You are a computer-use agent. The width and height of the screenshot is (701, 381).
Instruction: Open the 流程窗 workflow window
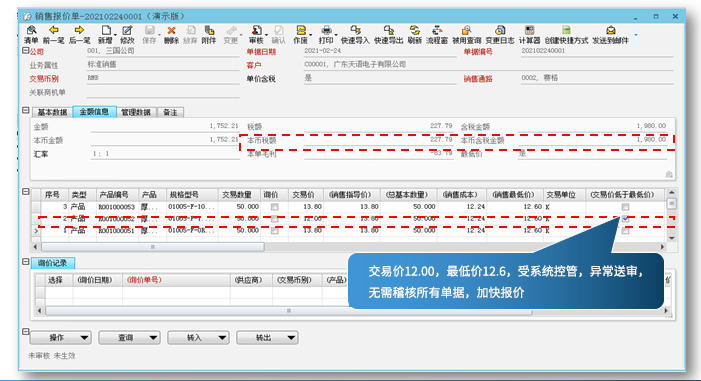(437, 34)
